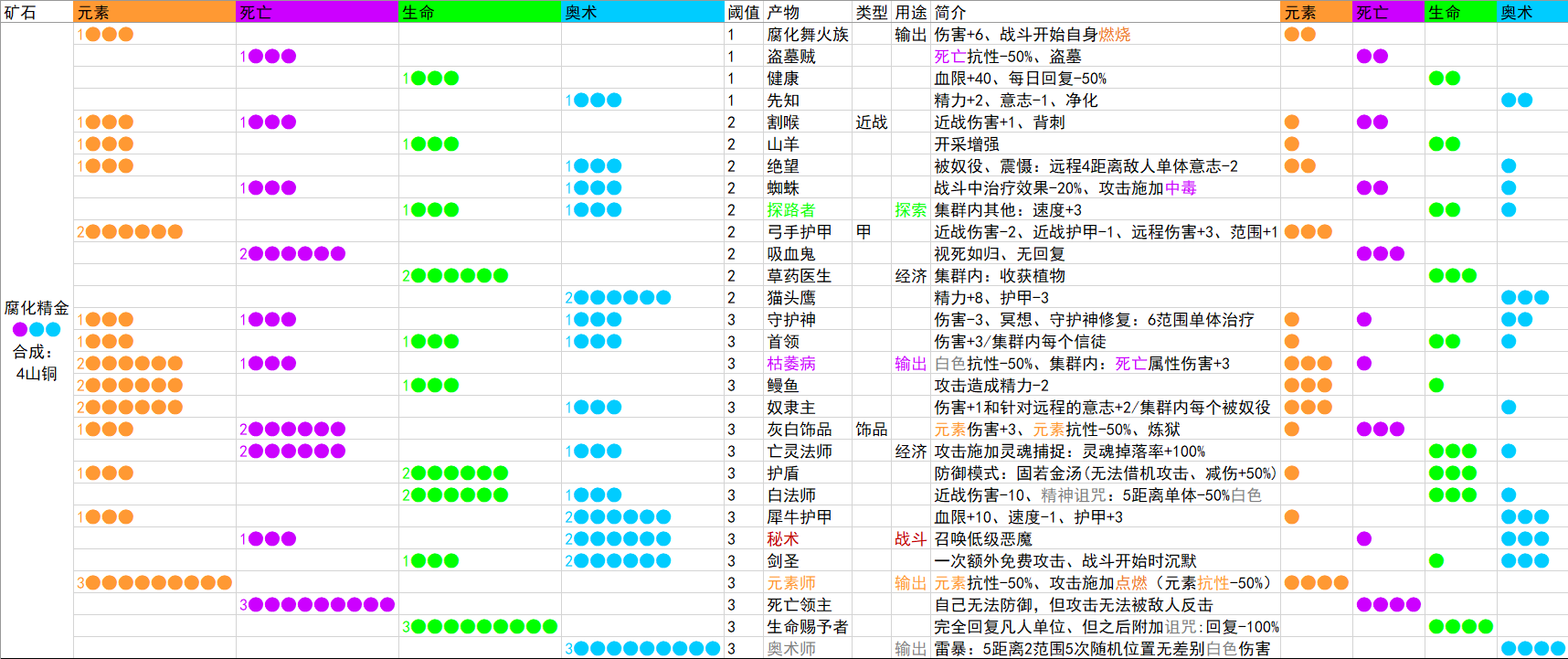
Task: Select the 割喉 product cell
Action: (808, 122)
